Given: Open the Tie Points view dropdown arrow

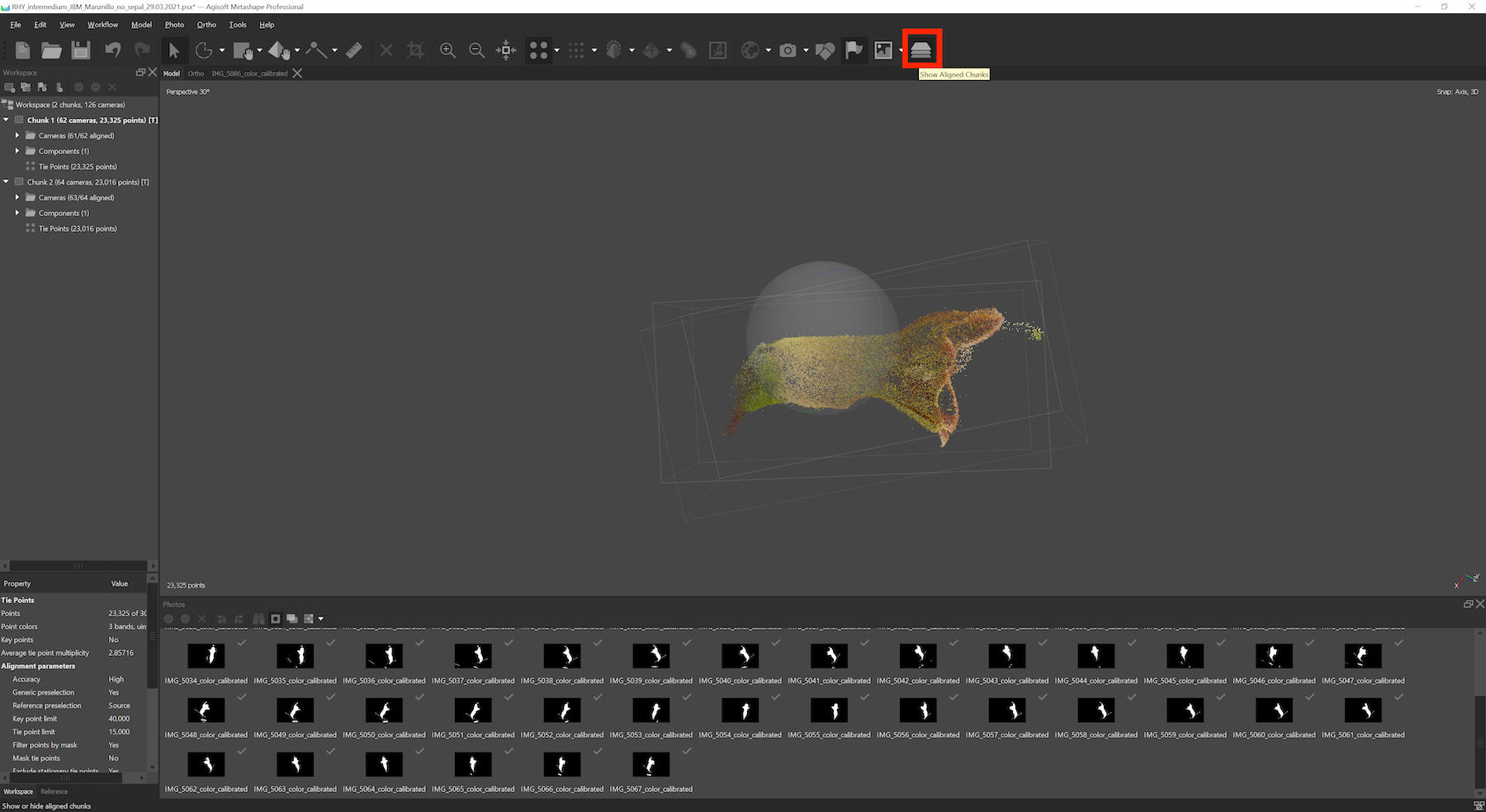Looking at the screenshot, I should pyautogui.click(x=556, y=50).
